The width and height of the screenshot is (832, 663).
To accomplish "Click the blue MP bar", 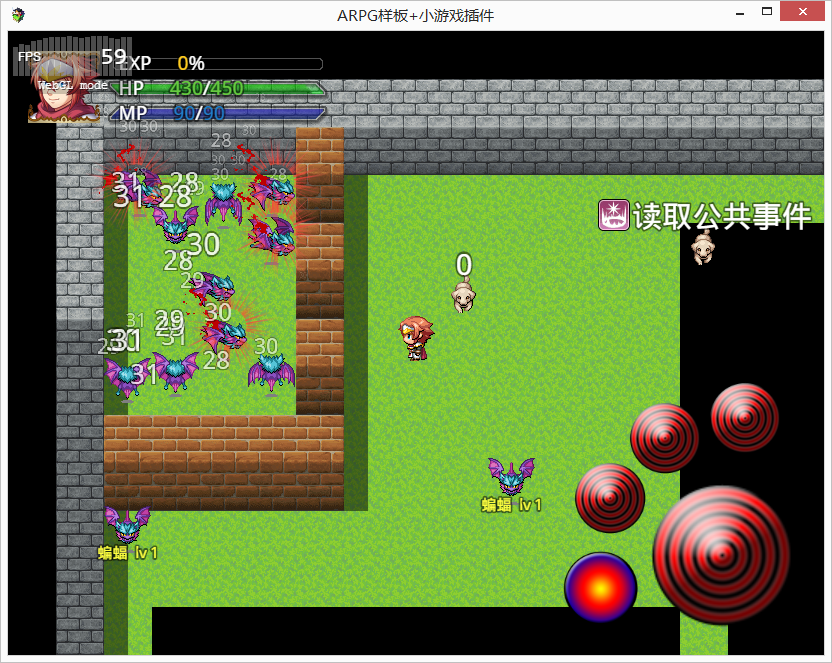I will point(218,112).
